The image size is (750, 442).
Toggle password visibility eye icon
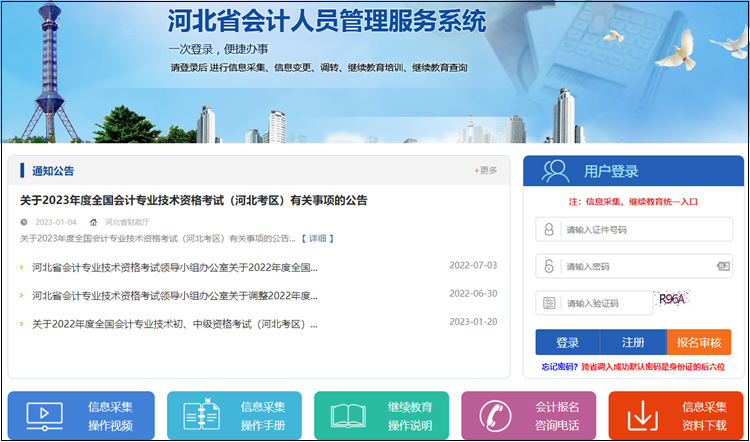pos(723,266)
